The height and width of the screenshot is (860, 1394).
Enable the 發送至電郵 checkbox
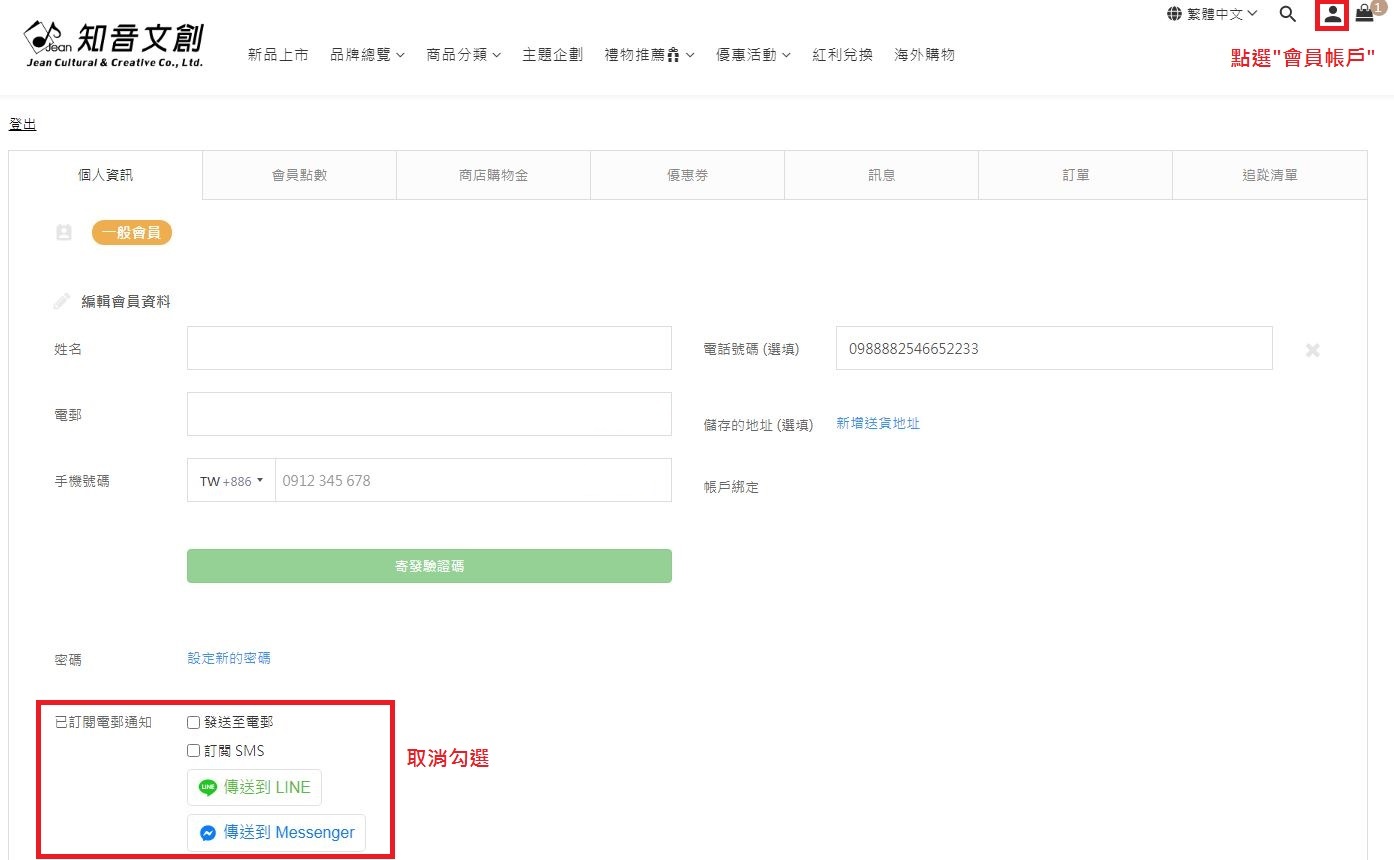194,722
